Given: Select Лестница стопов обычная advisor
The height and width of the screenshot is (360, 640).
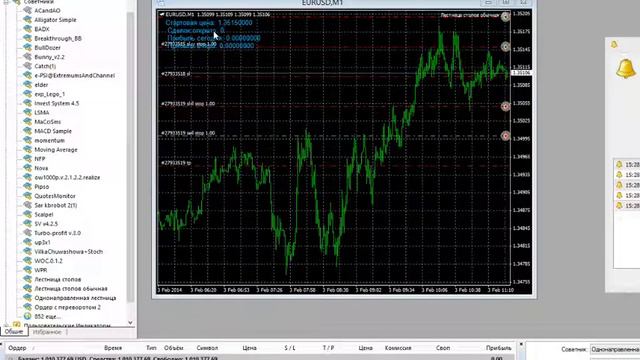Looking at the screenshot, I should 71,289.
